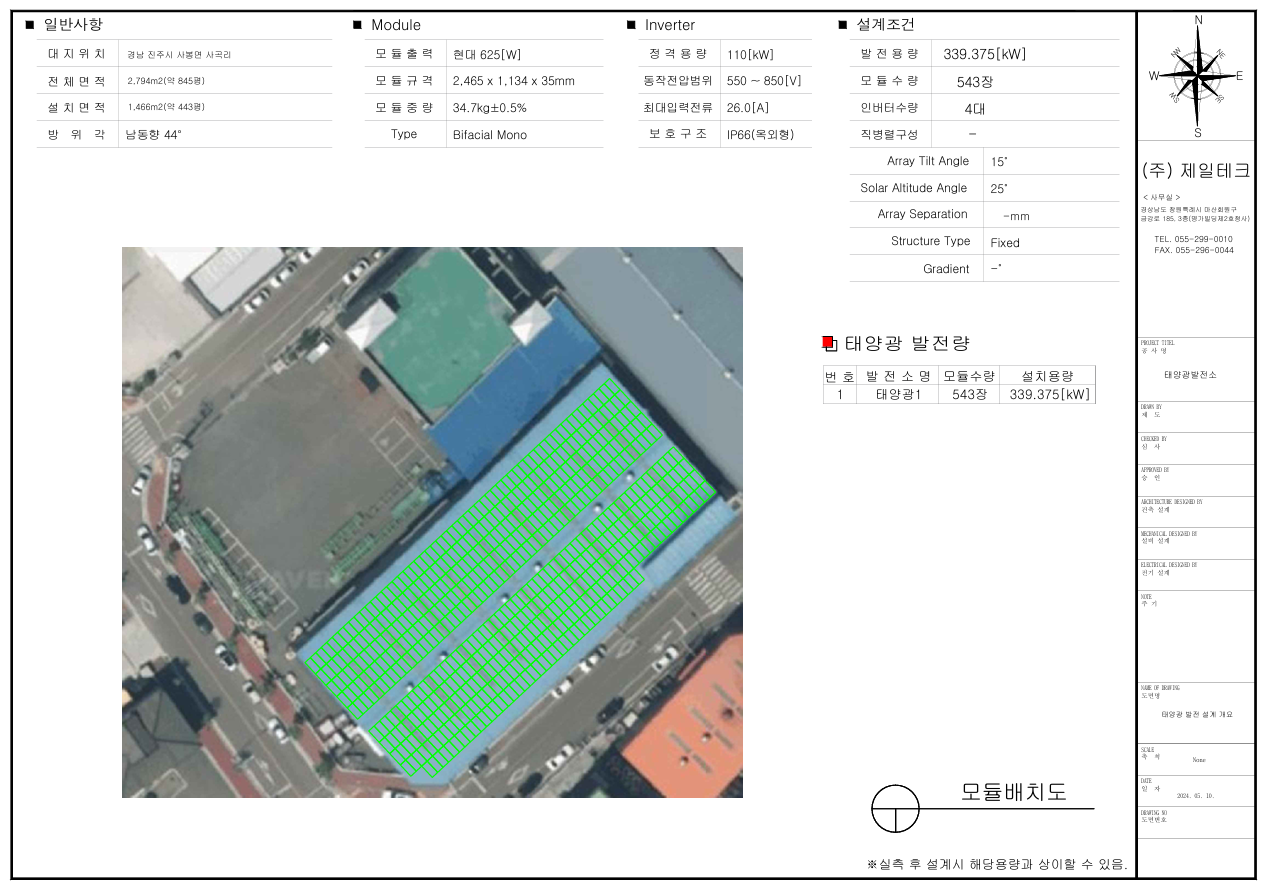The height and width of the screenshot is (893, 1270).
Task: Click the compass rose north indicator
Action: coord(1198,21)
